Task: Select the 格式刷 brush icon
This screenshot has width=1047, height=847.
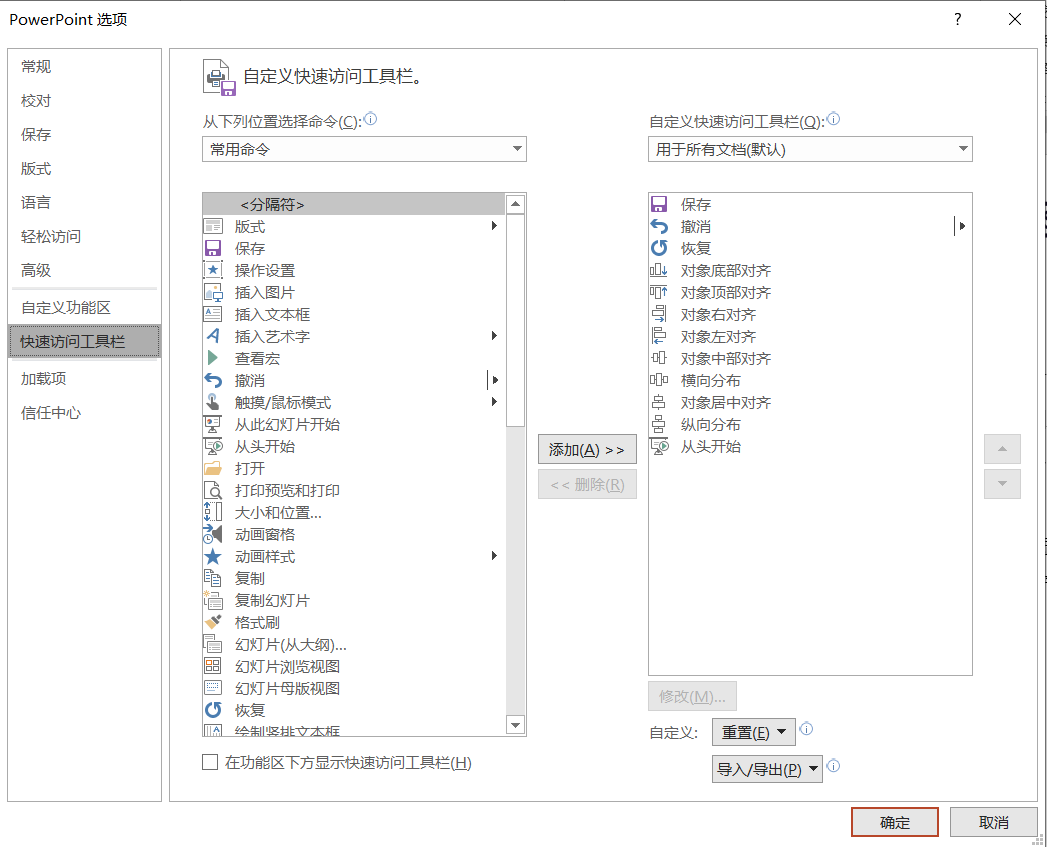Action: point(213,622)
